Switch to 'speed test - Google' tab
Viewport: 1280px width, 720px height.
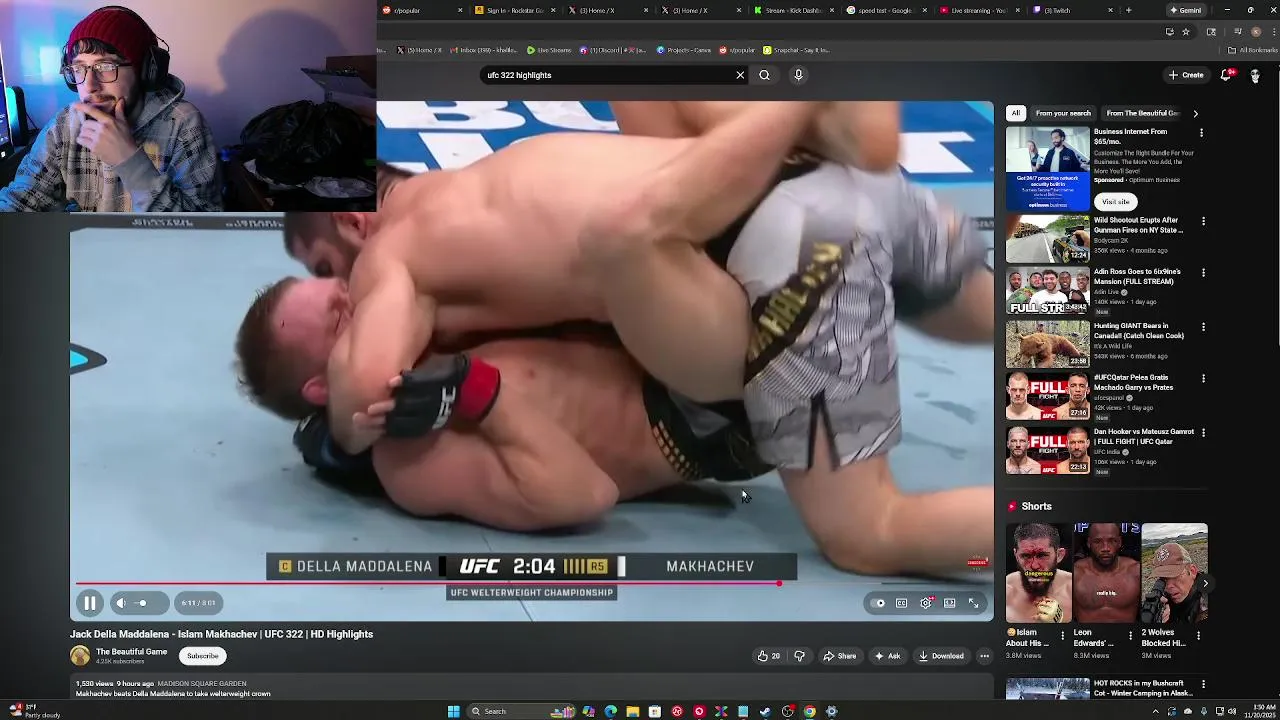pos(886,10)
